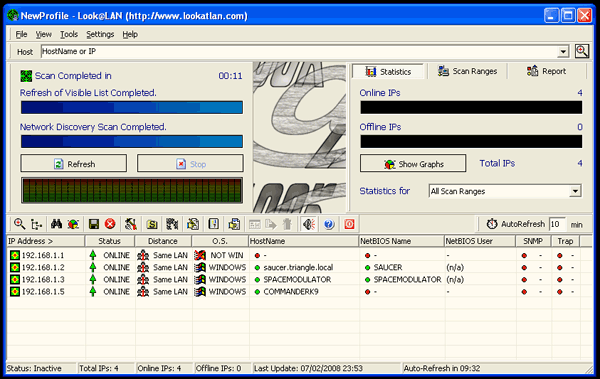Screen dimensions: 600x379
Task: Click the floppy disk save icon
Action: click(94, 224)
